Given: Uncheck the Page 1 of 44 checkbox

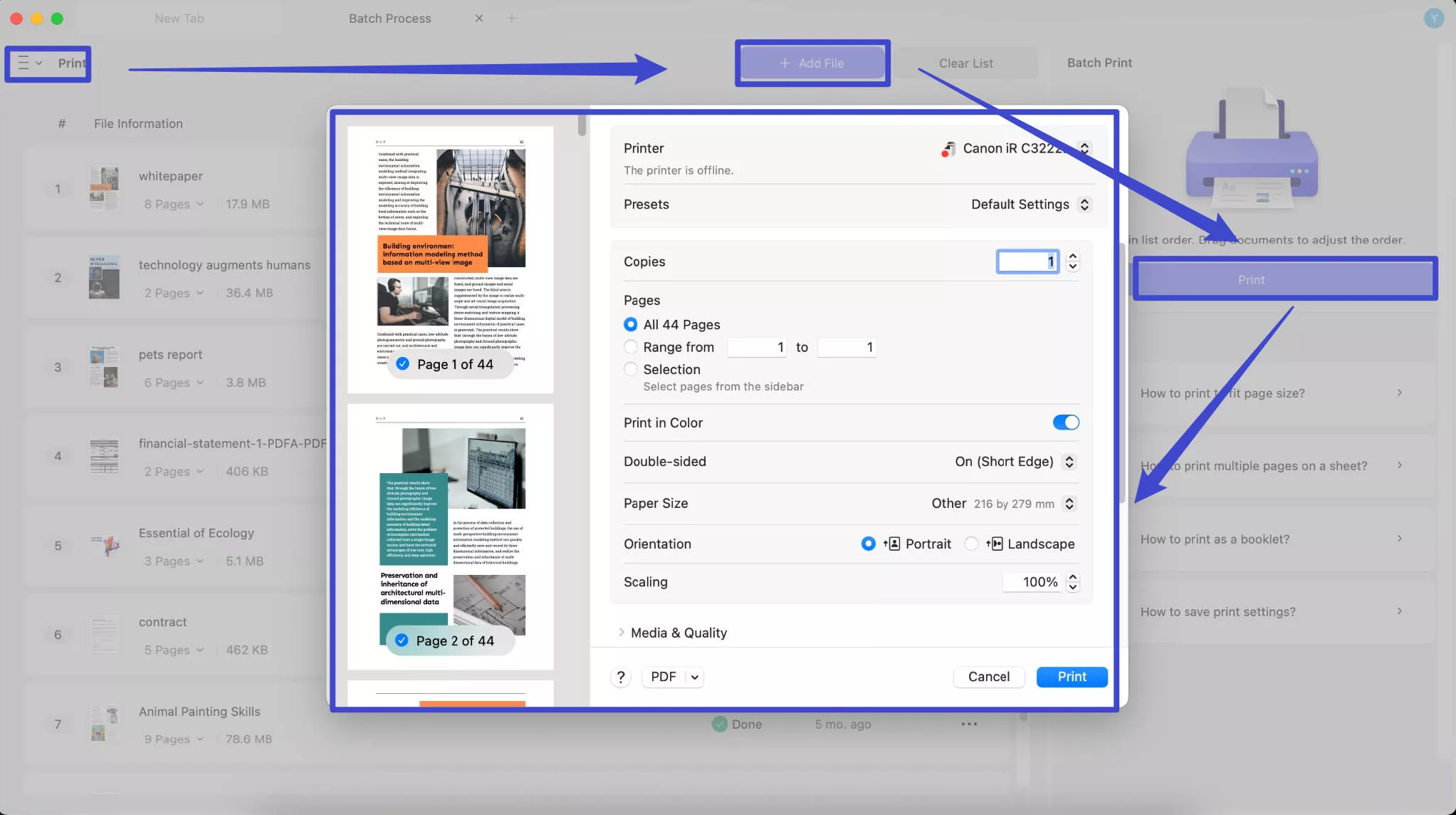Looking at the screenshot, I should coord(403,364).
